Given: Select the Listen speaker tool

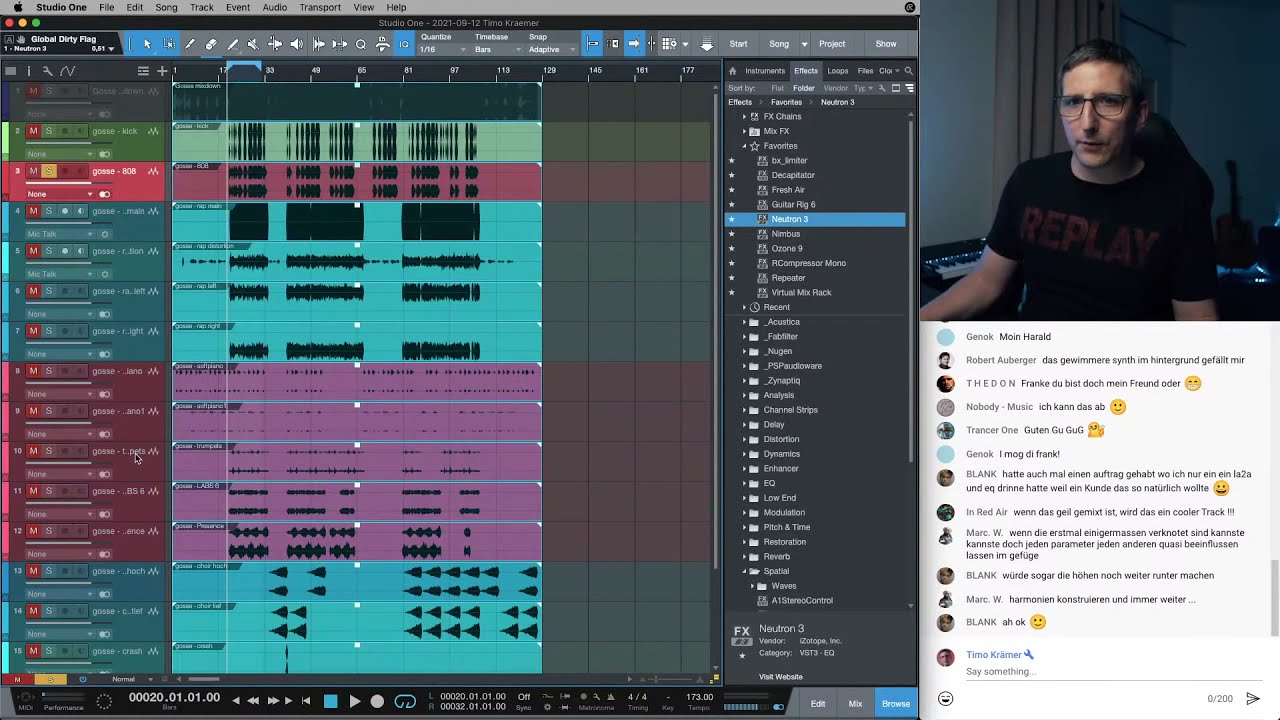Looking at the screenshot, I should coord(296,44).
